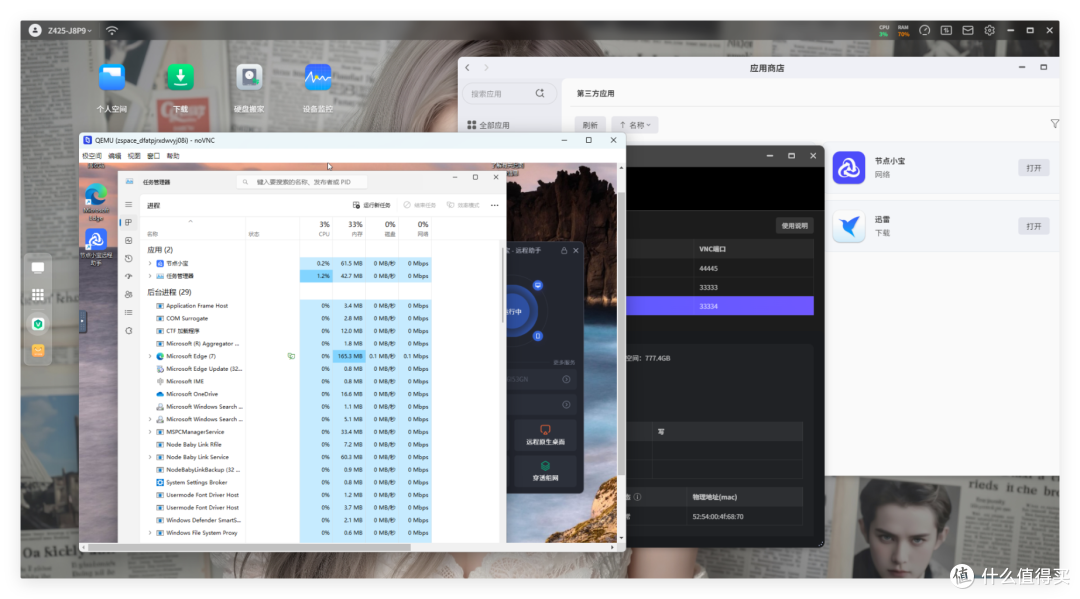Click noVNC vertical scrollbar
This screenshot has width=1080, height=599.
pyautogui.click(x=621, y=333)
